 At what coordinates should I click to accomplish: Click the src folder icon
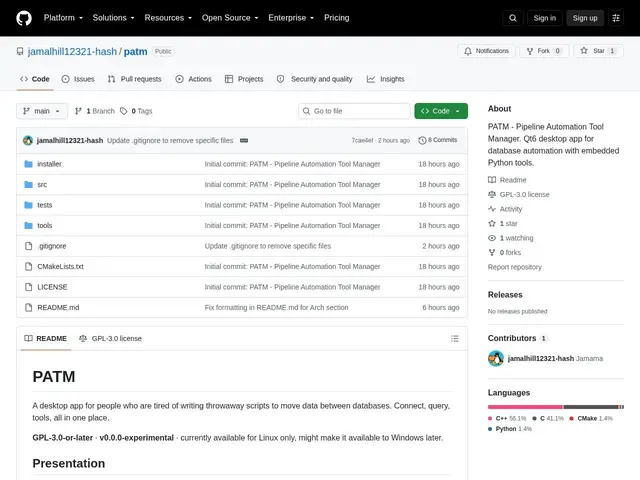28,184
